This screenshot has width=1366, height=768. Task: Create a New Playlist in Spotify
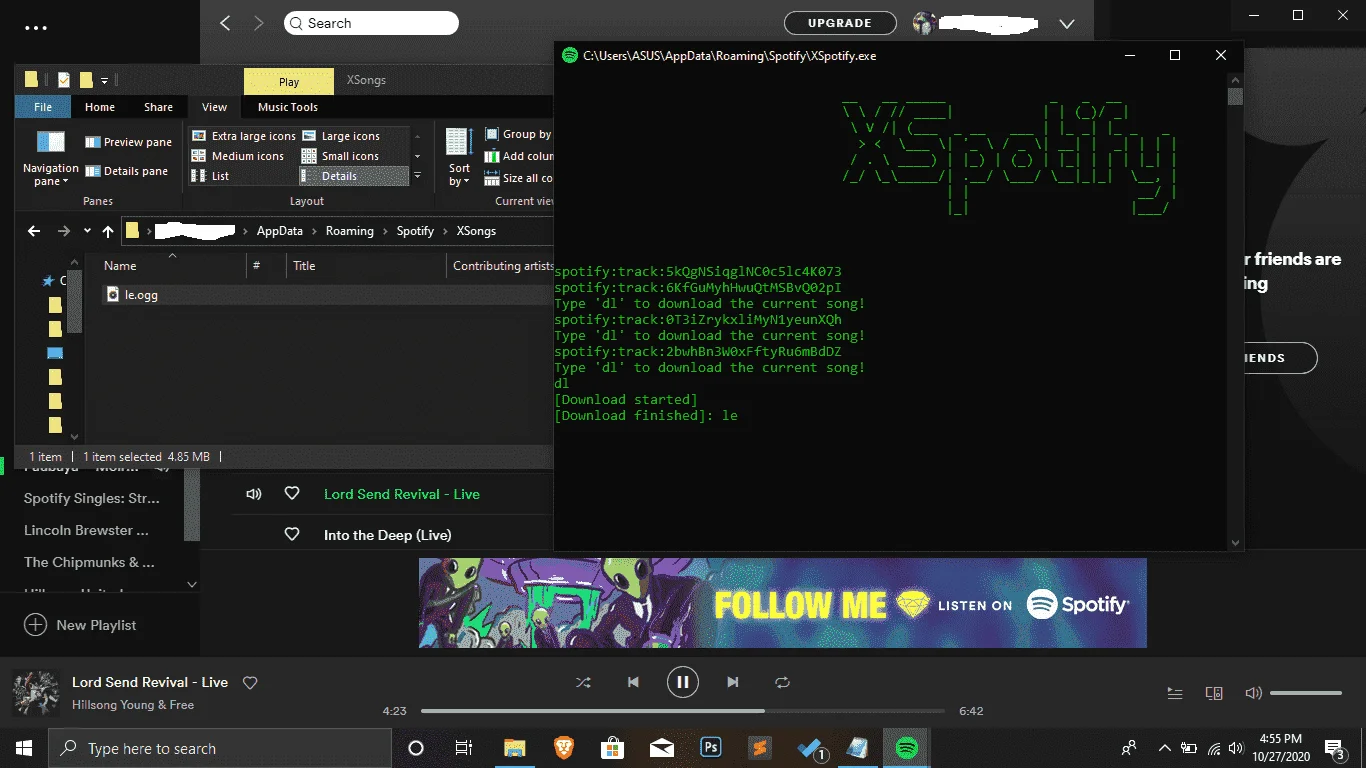tap(80, 625)
